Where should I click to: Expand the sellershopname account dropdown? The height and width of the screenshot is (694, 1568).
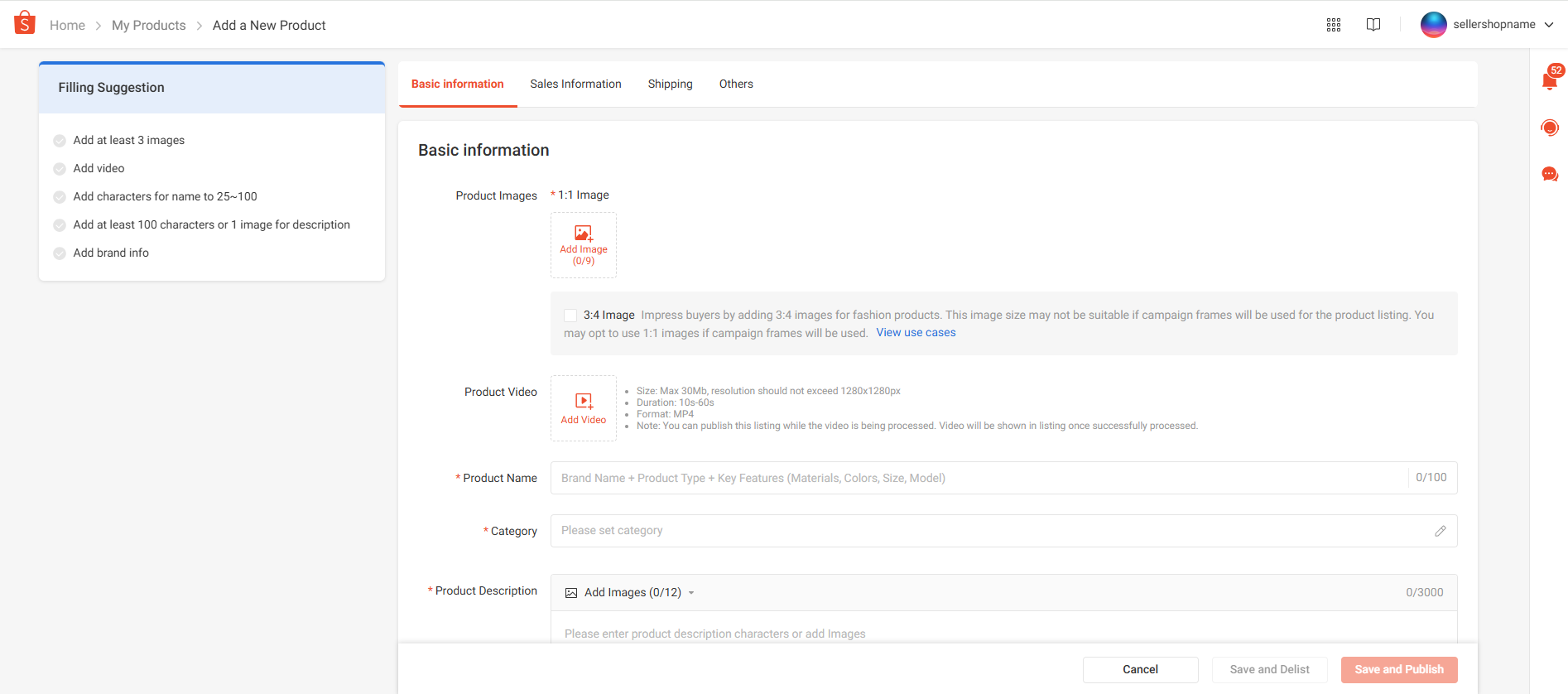click(x=1549, y=25)
